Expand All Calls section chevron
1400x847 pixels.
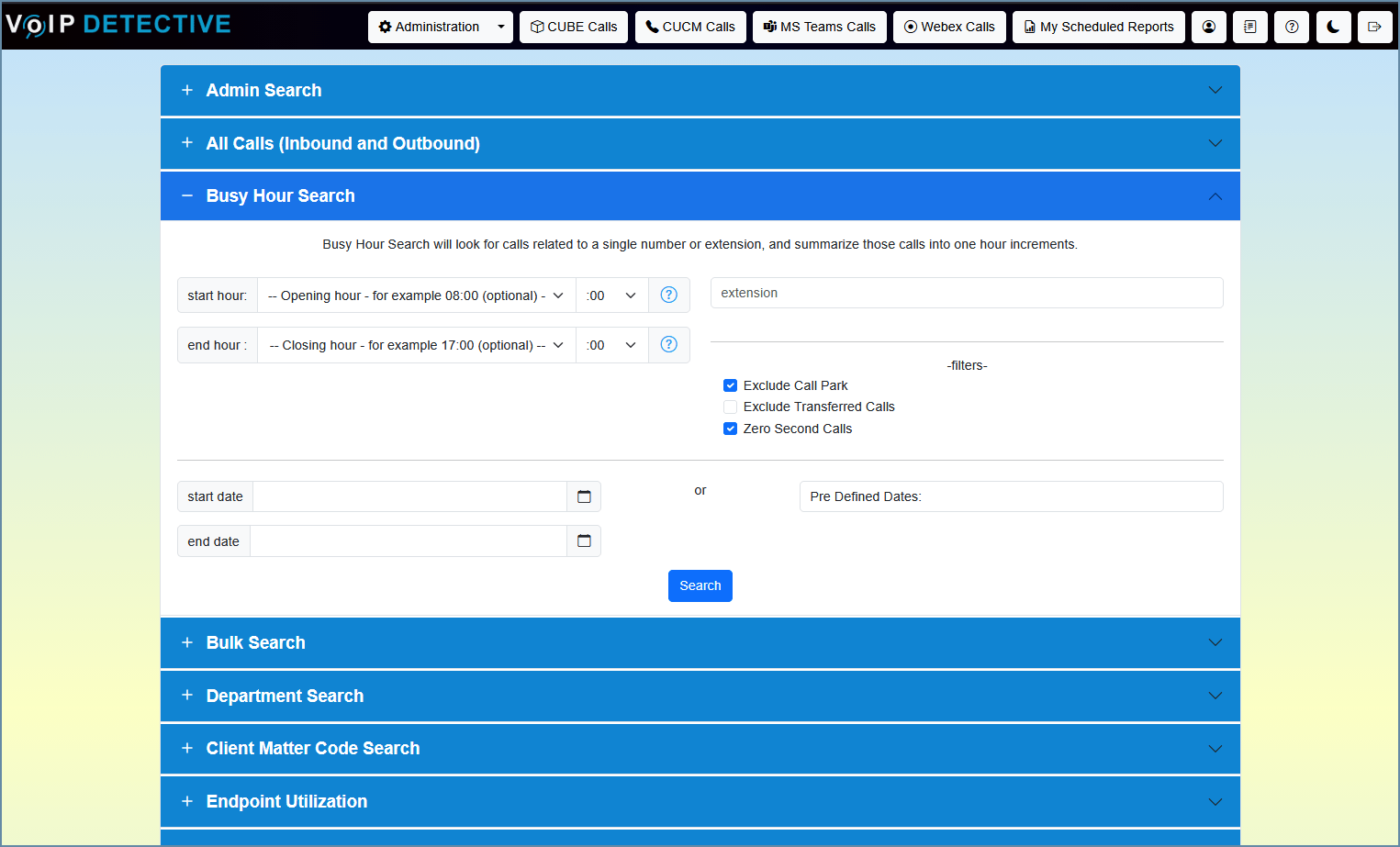[x=1215, y=143]
